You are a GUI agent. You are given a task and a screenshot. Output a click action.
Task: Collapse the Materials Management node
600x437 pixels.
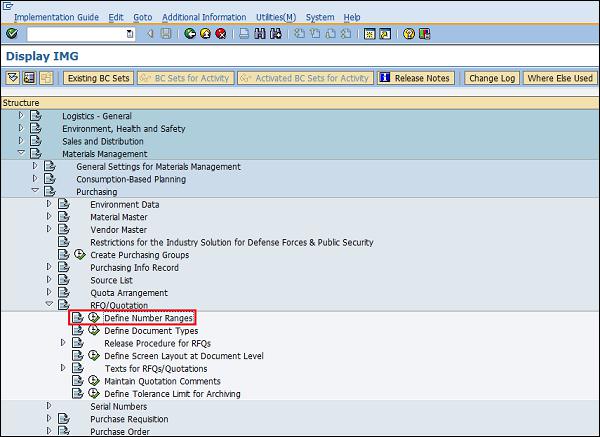coord(21,154)
